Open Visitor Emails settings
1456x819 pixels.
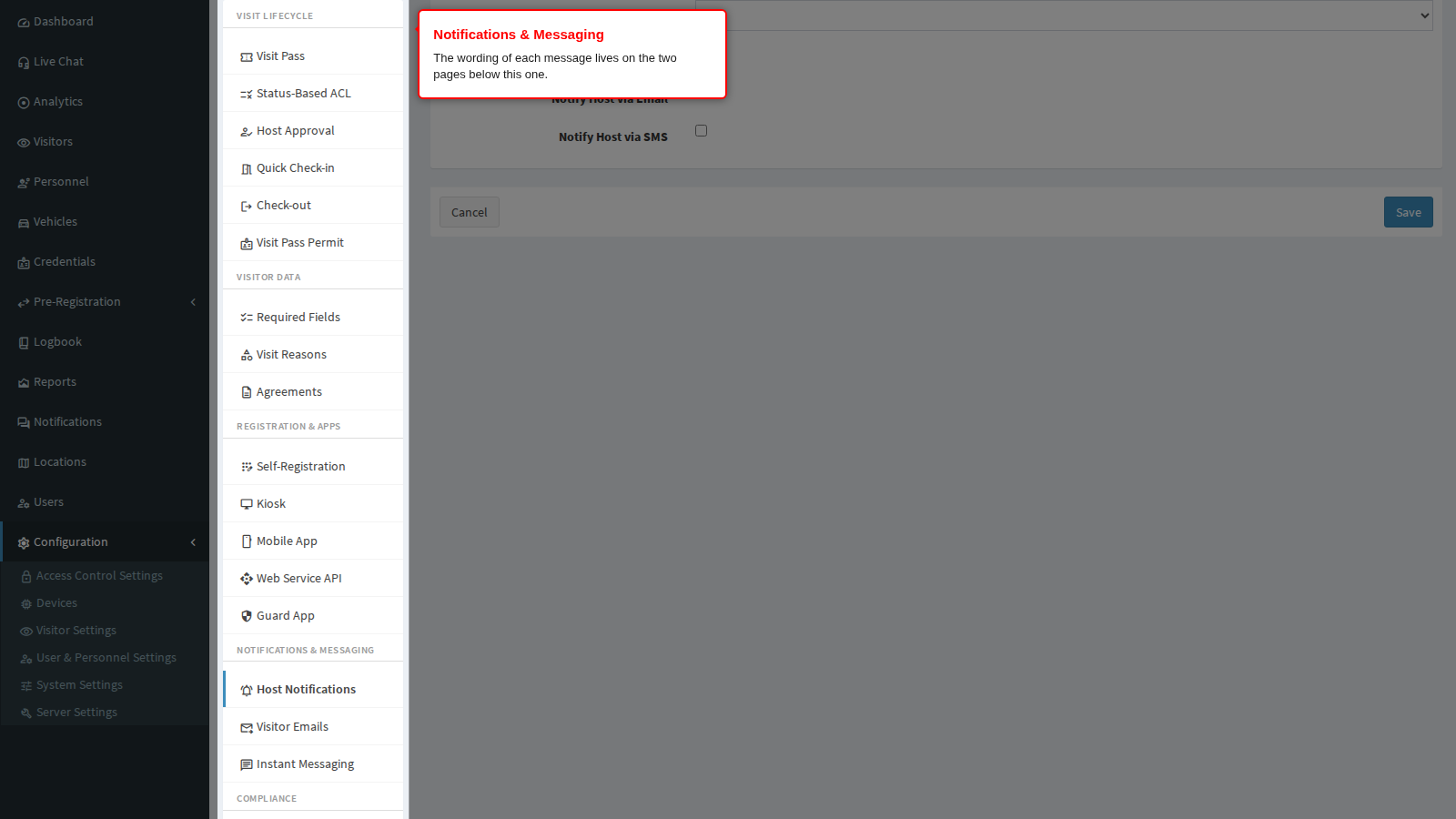point(313,727)
